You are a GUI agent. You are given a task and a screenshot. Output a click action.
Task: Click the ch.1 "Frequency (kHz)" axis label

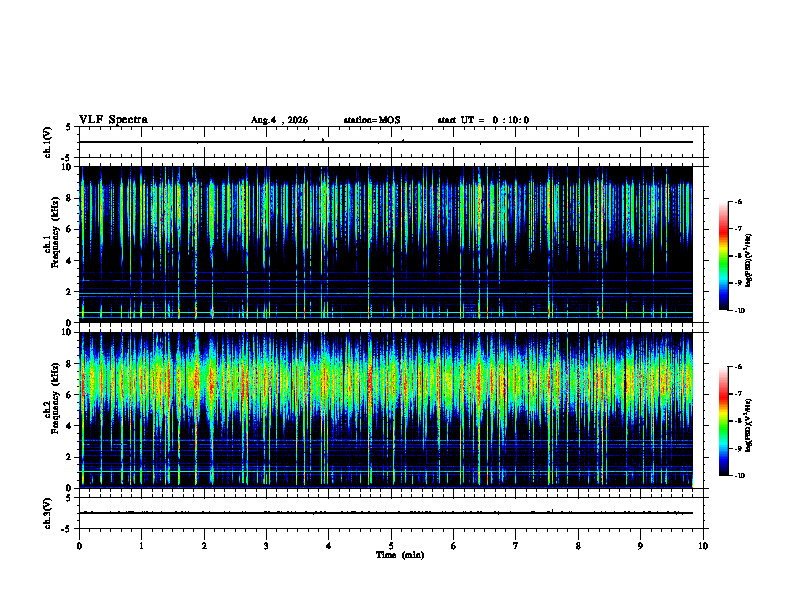[55, 232]
